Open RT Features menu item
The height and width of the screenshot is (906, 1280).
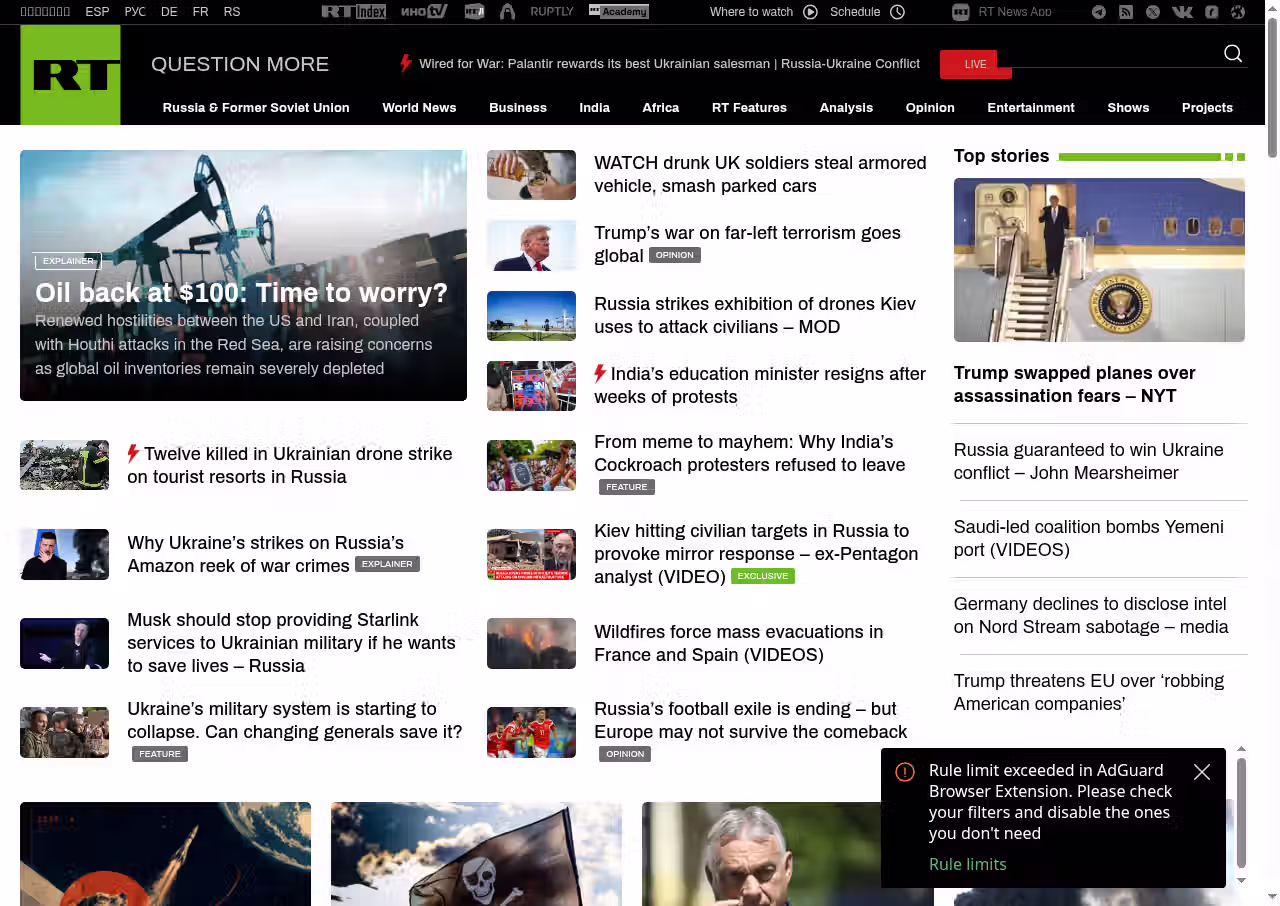pyautogui.click(x=749, y=108)
